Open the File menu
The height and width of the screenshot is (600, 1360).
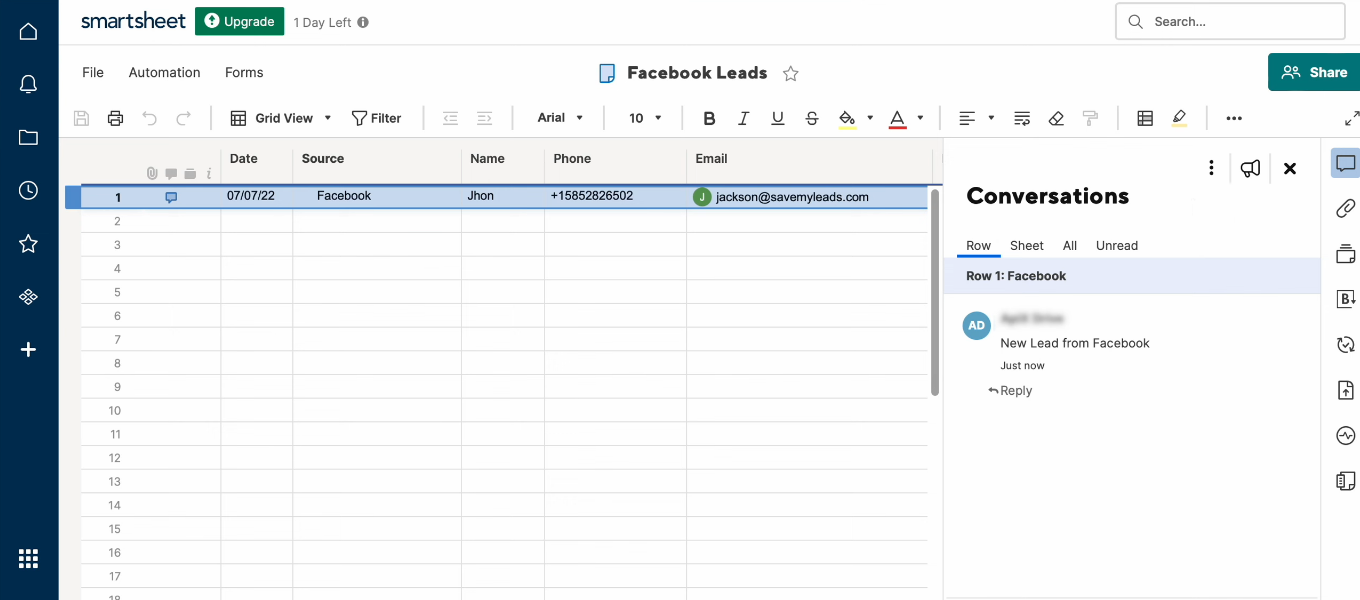[x=93, y=72]
